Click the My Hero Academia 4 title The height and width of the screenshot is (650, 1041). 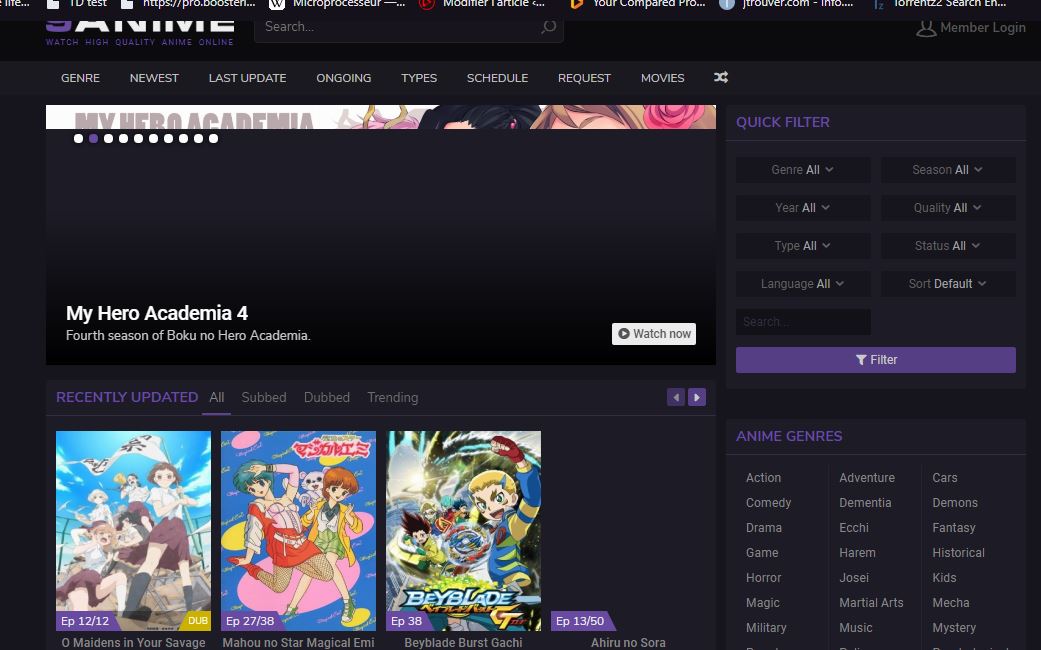coord(157,313)
